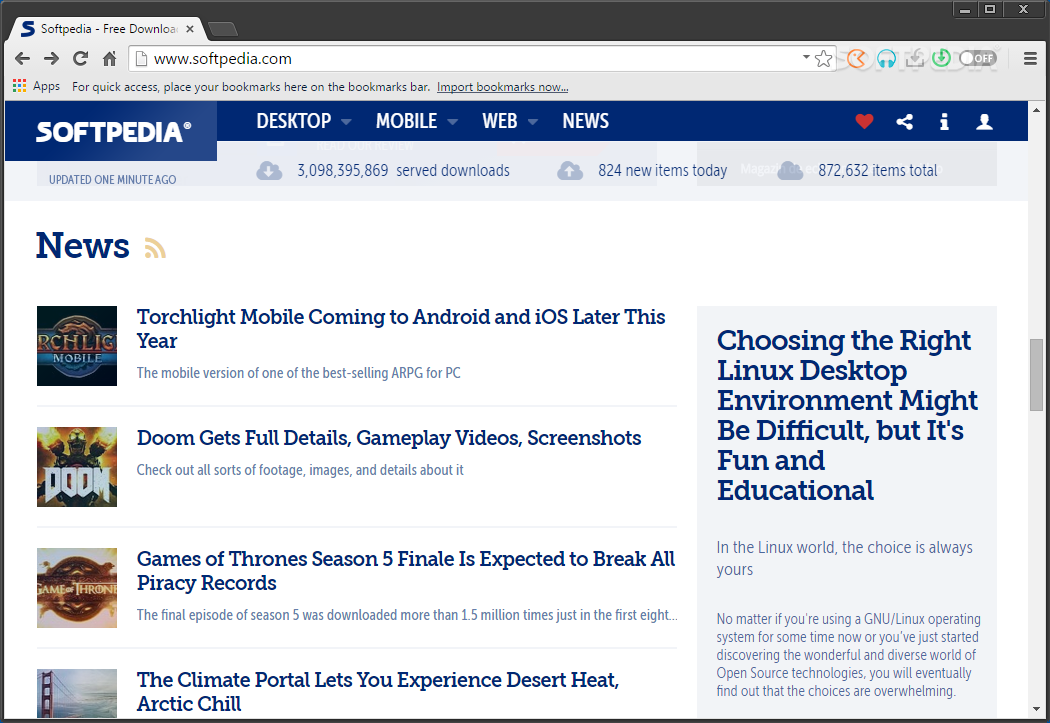Click the scrollbar up arrow
Image resolution: width=1050 pixels, height=723 pixels.
(x=1037, y=109)
